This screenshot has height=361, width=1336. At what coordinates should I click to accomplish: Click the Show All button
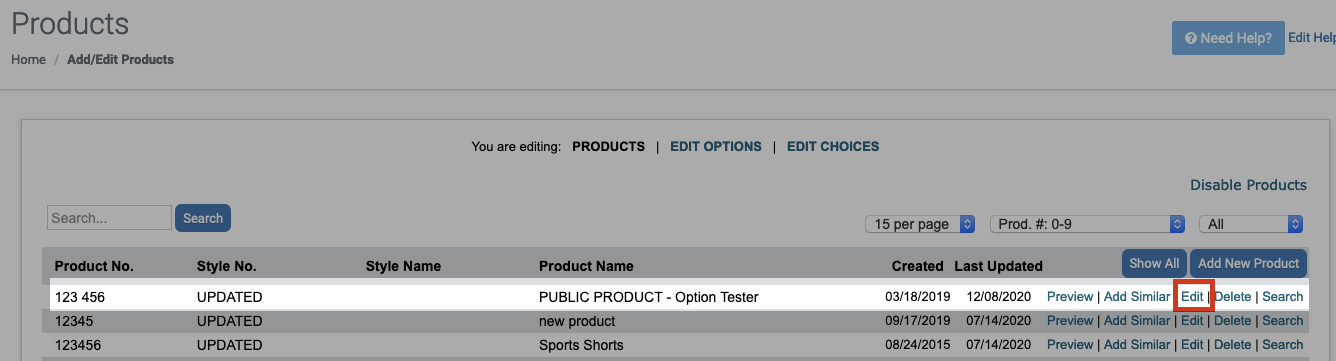click(x=1154, y=263)
